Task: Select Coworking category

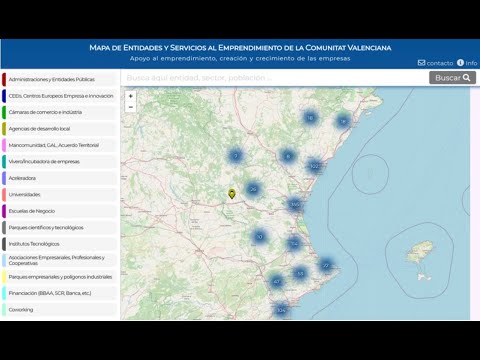Action: coord(59,310)
